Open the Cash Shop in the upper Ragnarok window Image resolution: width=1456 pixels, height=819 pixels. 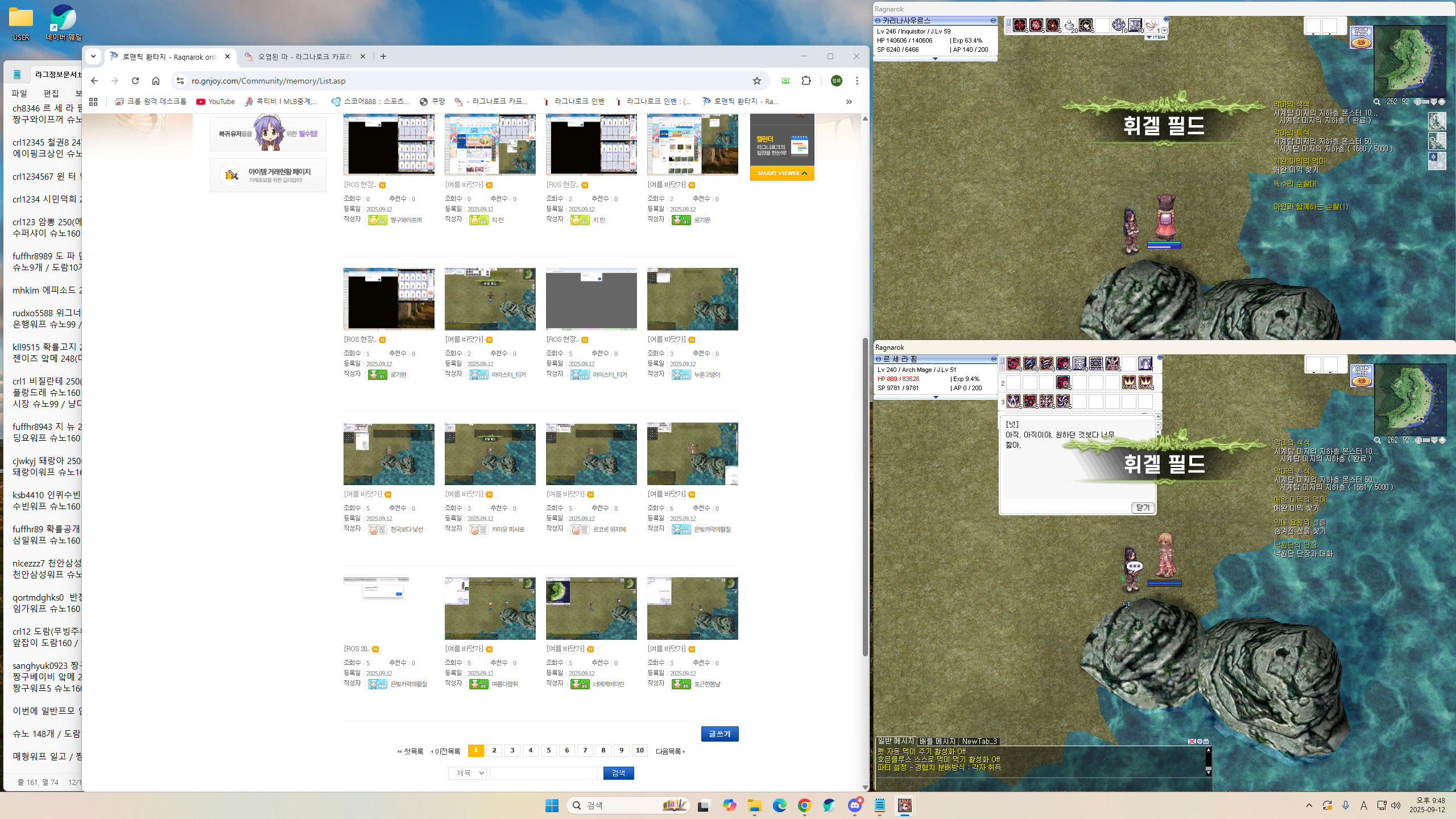click(x=1360, y=37)
